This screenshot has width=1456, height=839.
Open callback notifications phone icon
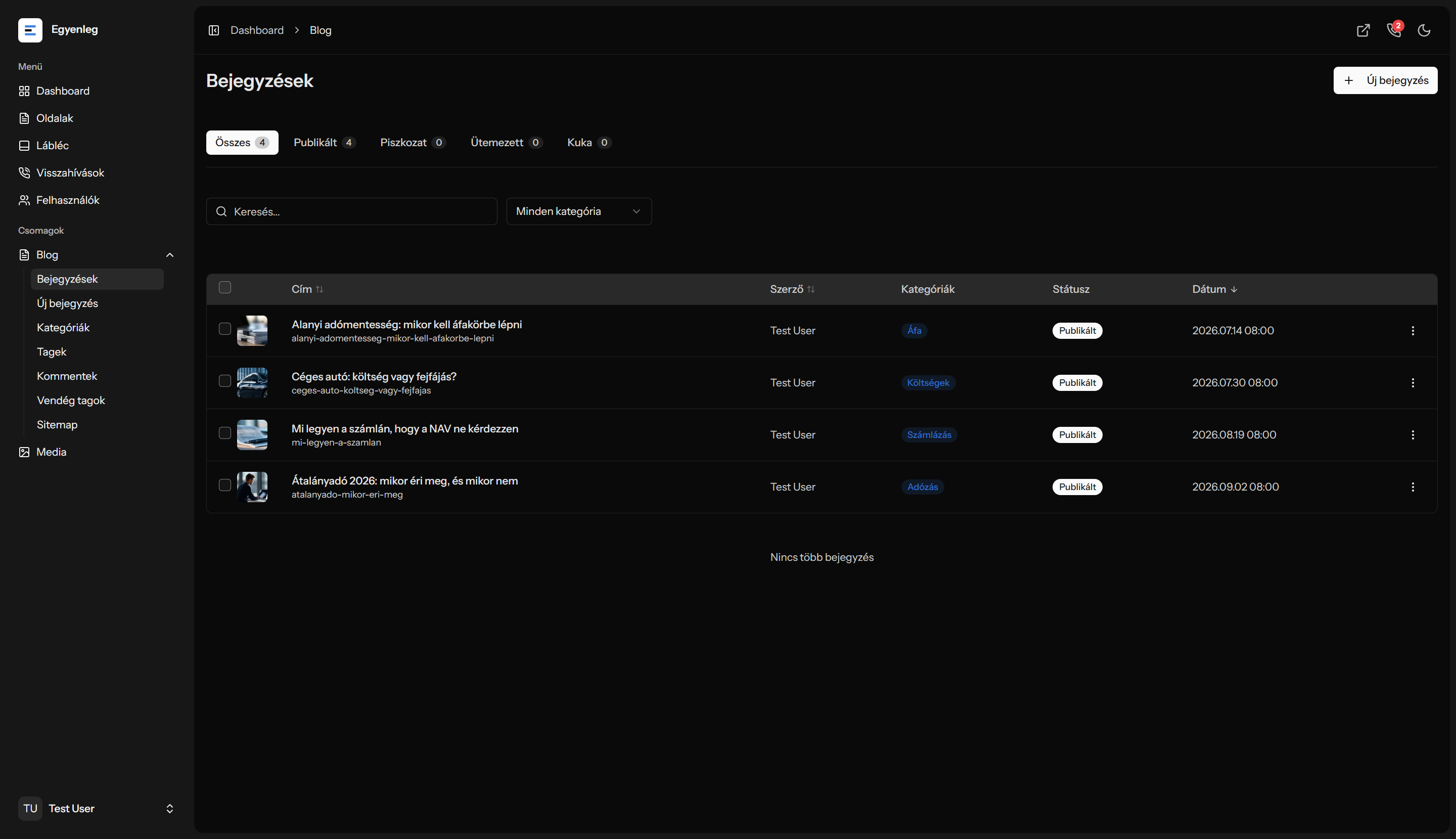pos(1394,30)
